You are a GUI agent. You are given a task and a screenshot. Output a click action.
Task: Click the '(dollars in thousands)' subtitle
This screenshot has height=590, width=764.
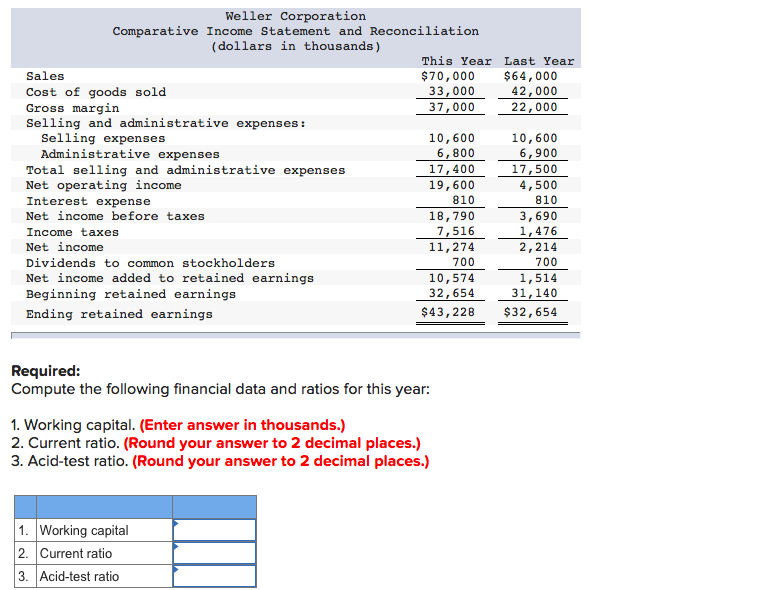[296, 46]
